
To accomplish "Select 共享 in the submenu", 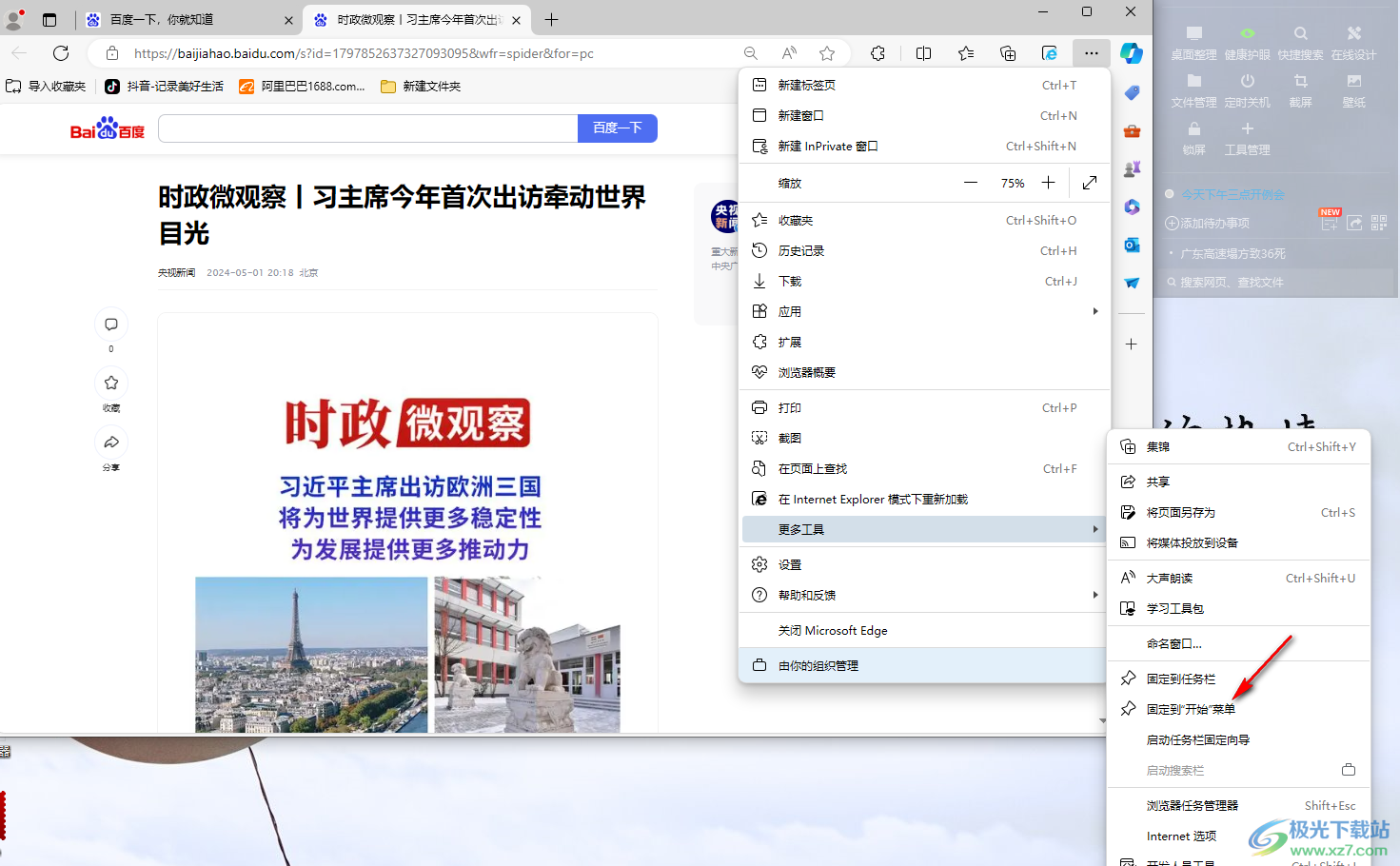I will click(x=1239, y=482).
